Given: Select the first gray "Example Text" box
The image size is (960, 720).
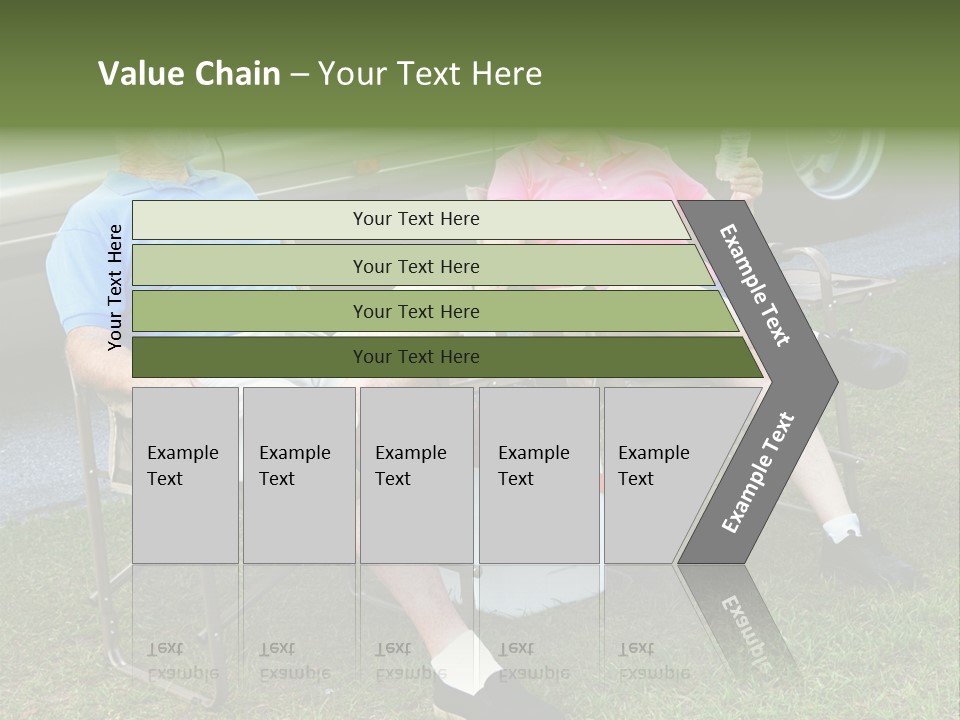Looking at the screenshot, I should coord(184,474).
